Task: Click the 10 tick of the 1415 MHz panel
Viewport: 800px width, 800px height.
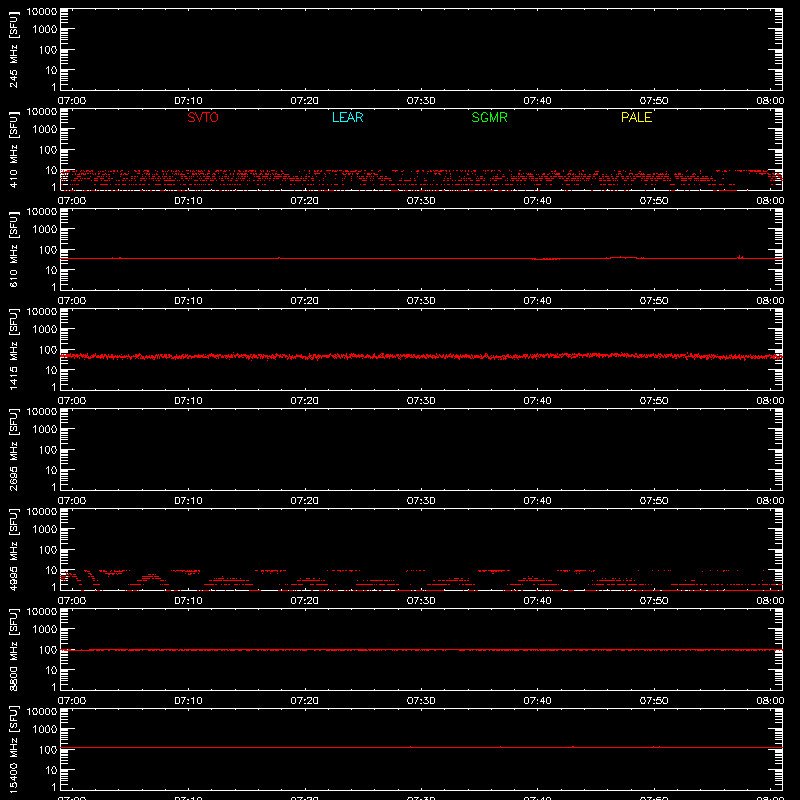Action: 51,370
